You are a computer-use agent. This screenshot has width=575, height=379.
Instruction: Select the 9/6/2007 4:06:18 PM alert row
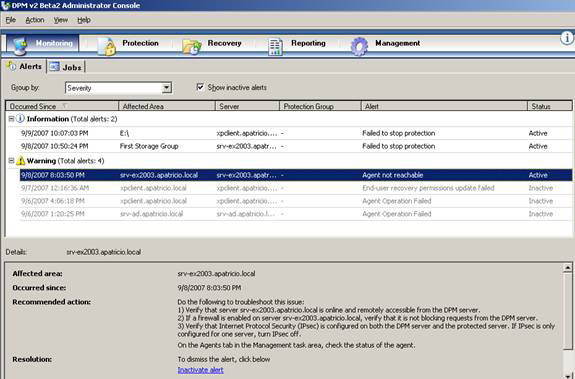296,201
